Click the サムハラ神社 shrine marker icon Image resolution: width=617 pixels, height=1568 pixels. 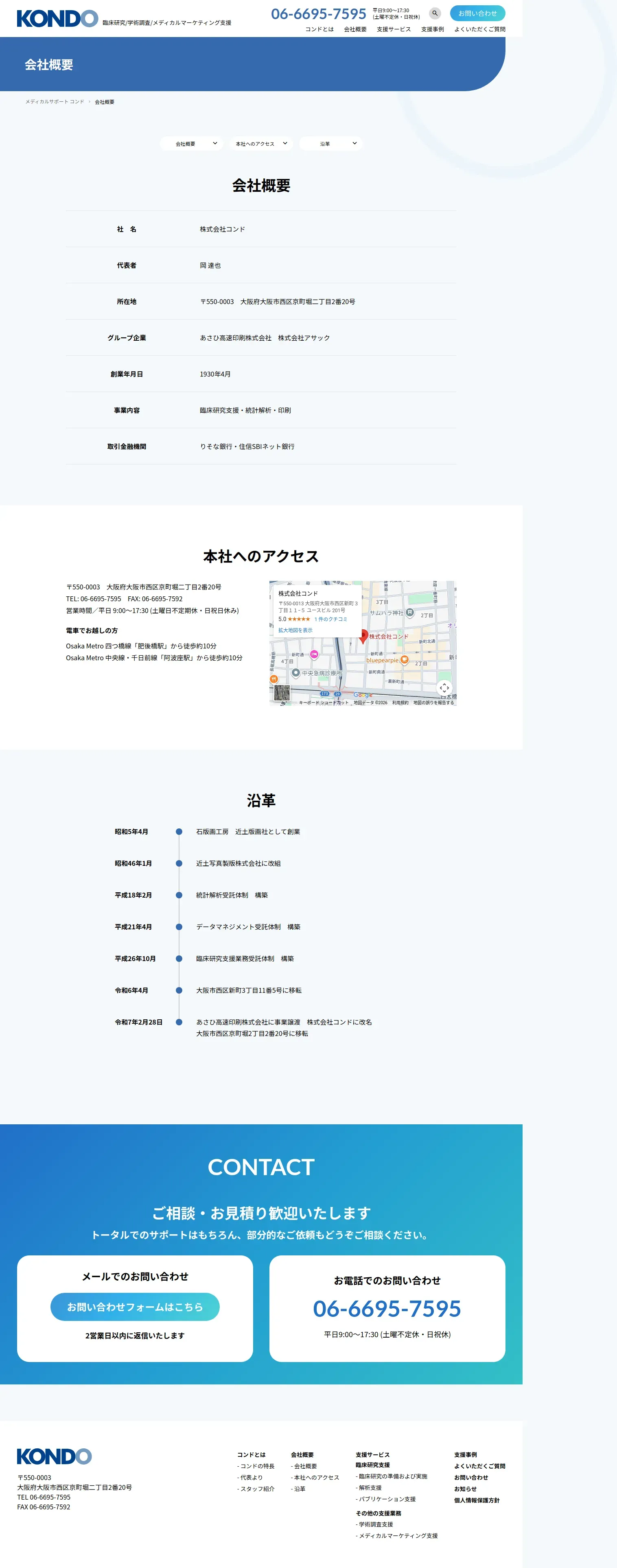pyautogui.click(x=409, y=612)
